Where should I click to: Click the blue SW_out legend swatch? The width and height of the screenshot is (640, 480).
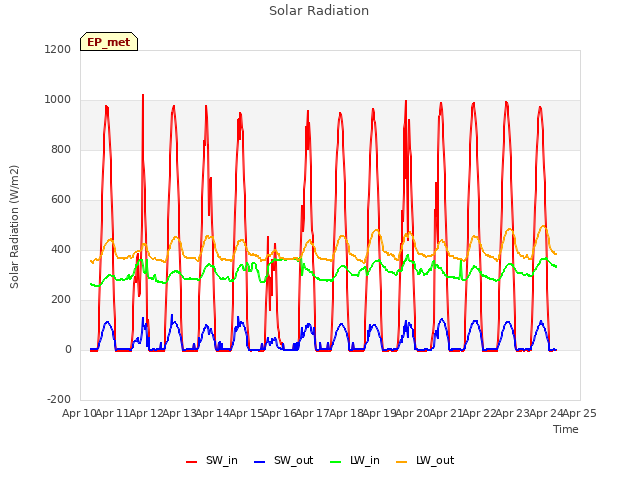point(260,462)
